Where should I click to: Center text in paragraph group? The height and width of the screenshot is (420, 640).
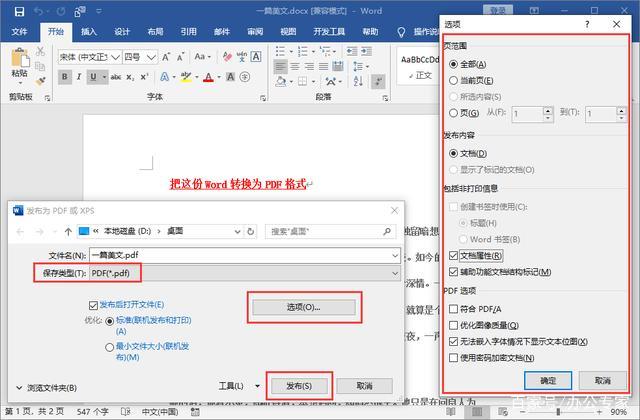coord(295,66)
